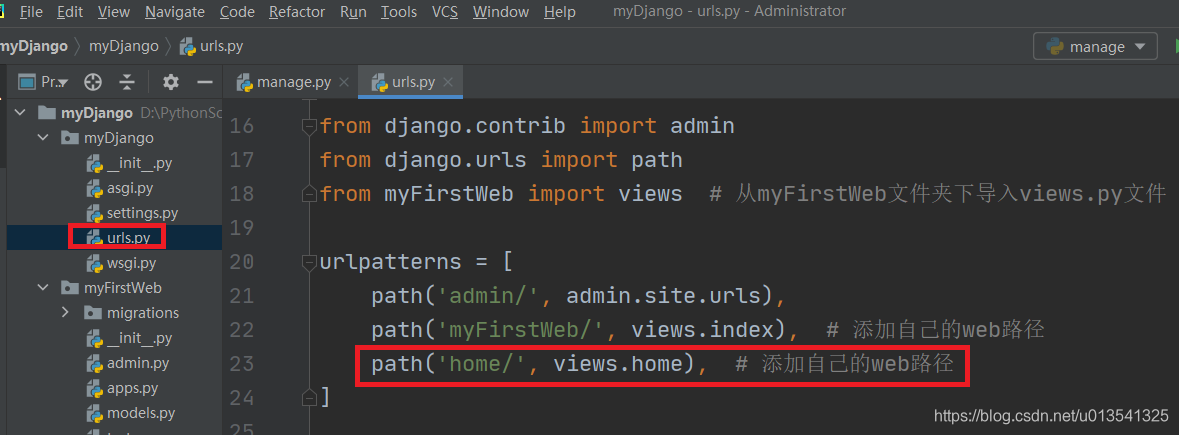Open the Edit menu
Screen dimensions: 1179x435
point(70,12)
